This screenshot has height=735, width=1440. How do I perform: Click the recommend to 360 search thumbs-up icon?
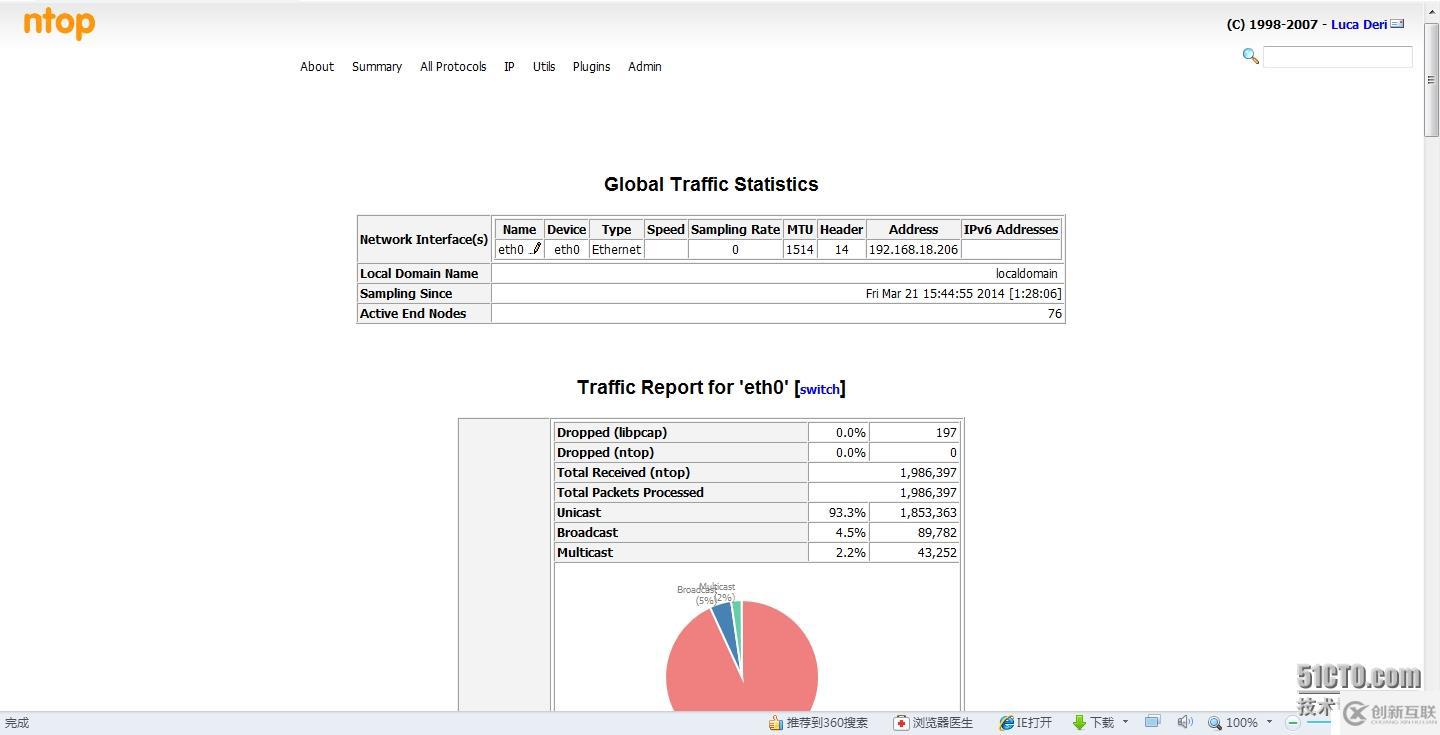tap(775, 722)
